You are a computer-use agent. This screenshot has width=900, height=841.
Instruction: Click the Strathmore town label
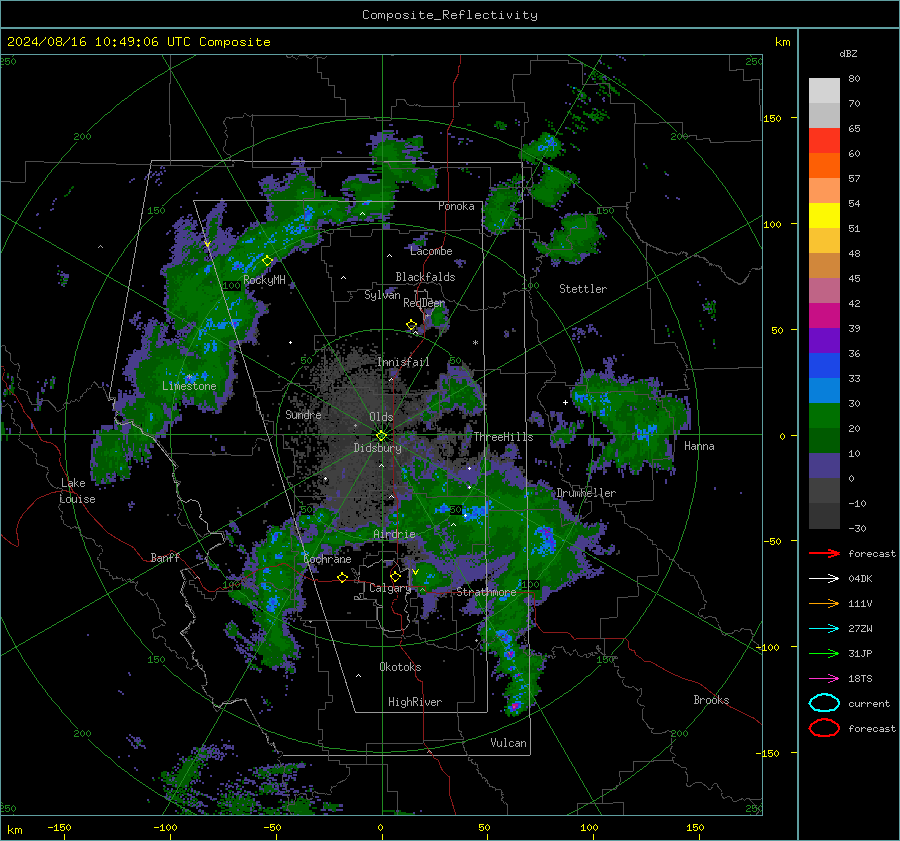pos(486,592)
